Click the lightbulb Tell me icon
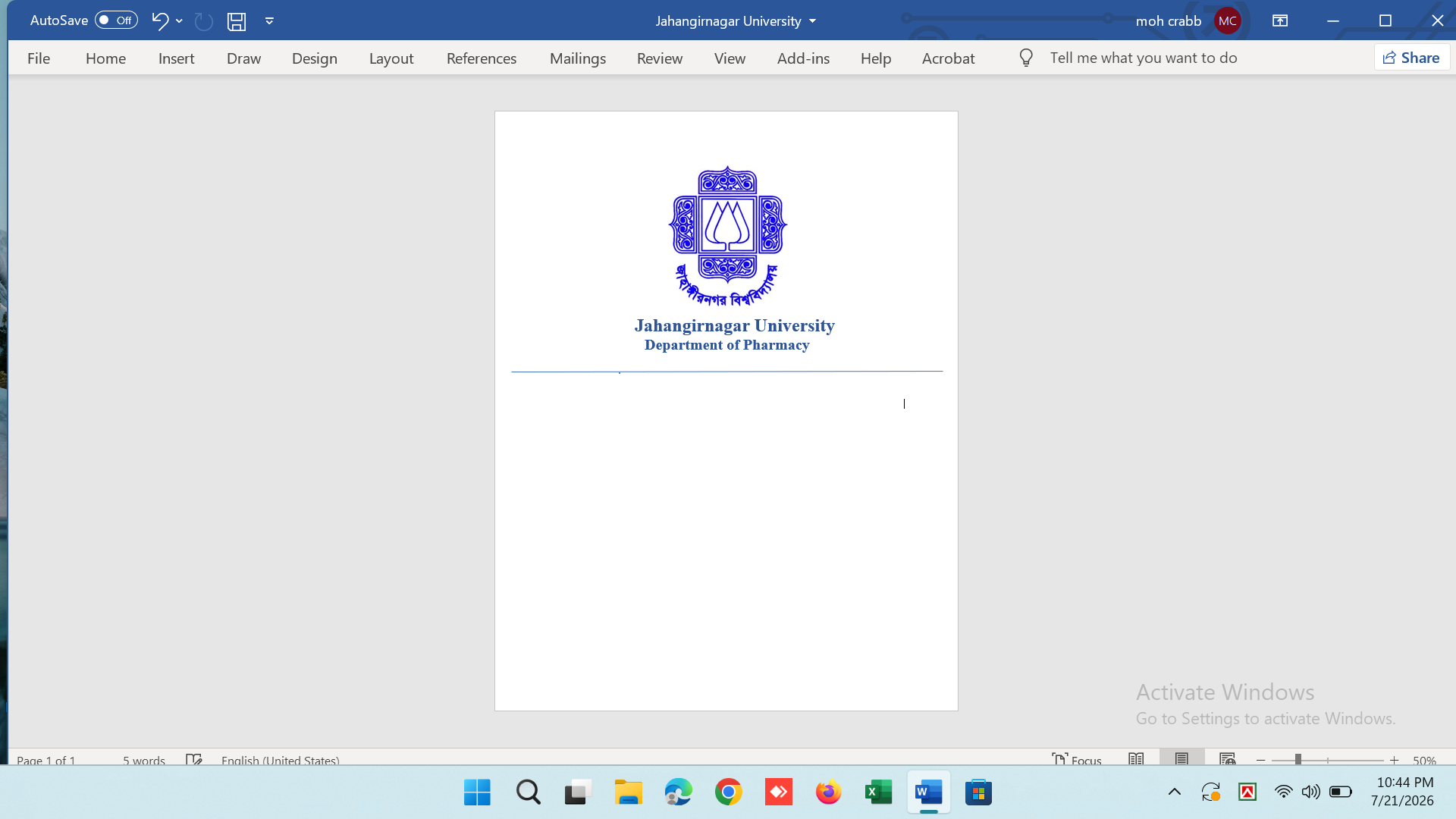The height and width of the screenshot is (819, 1456). tap(1026, 58)
